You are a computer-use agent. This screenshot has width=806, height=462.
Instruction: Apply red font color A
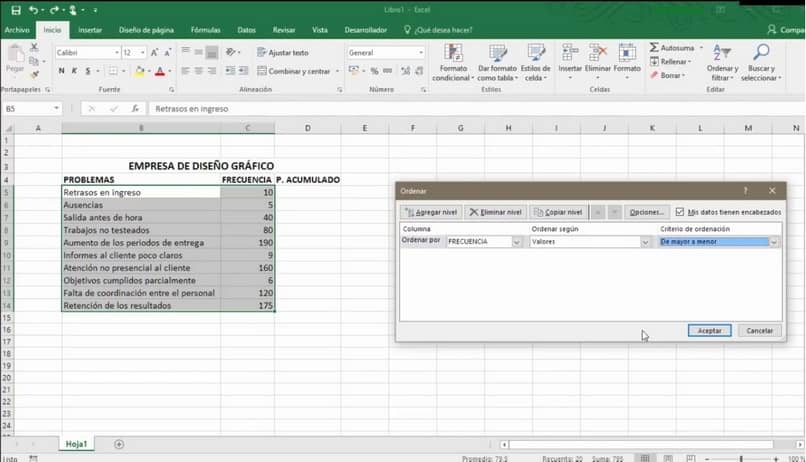(x=160, y=71)
